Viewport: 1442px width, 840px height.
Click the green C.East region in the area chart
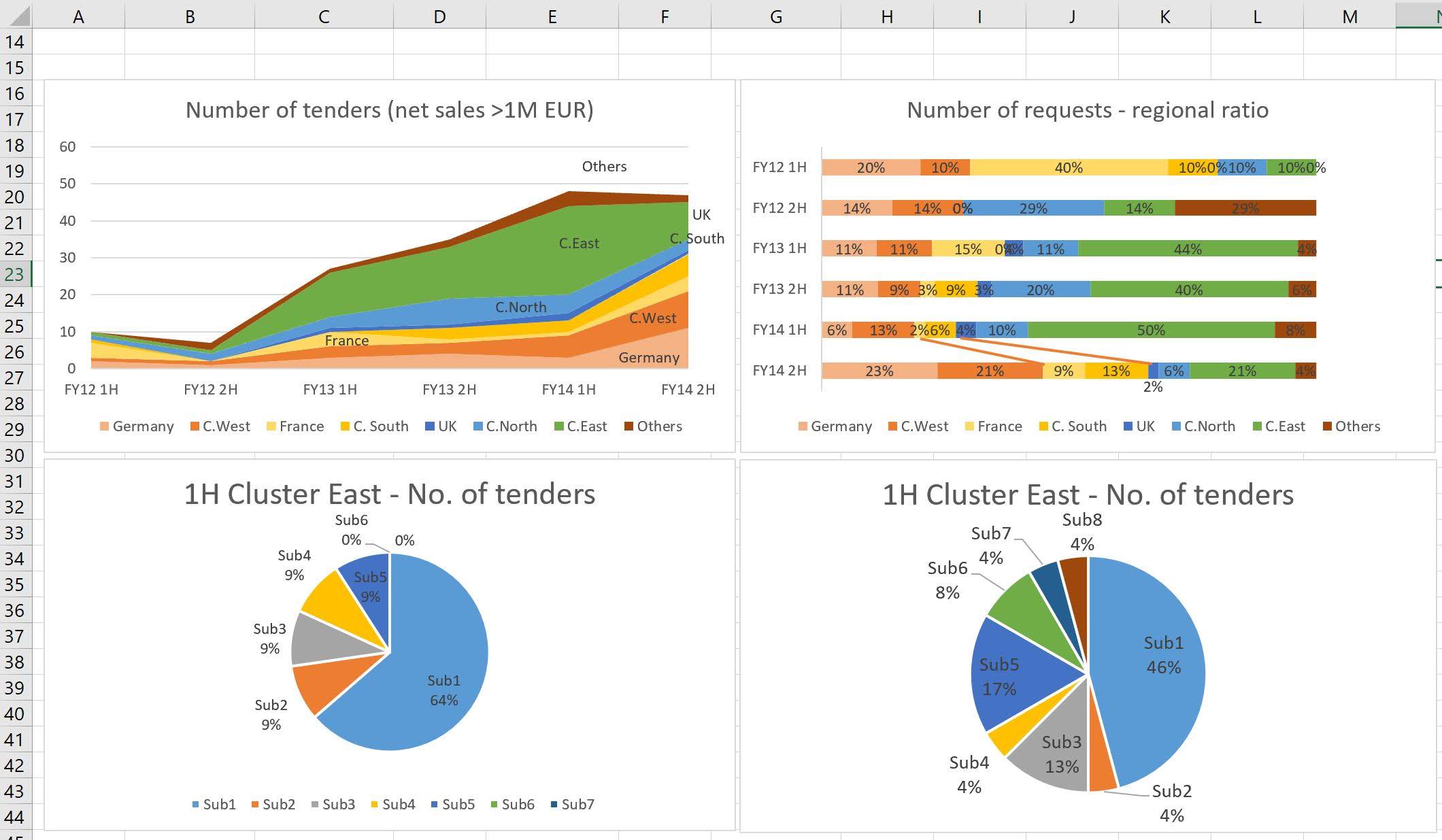(578, 243)
